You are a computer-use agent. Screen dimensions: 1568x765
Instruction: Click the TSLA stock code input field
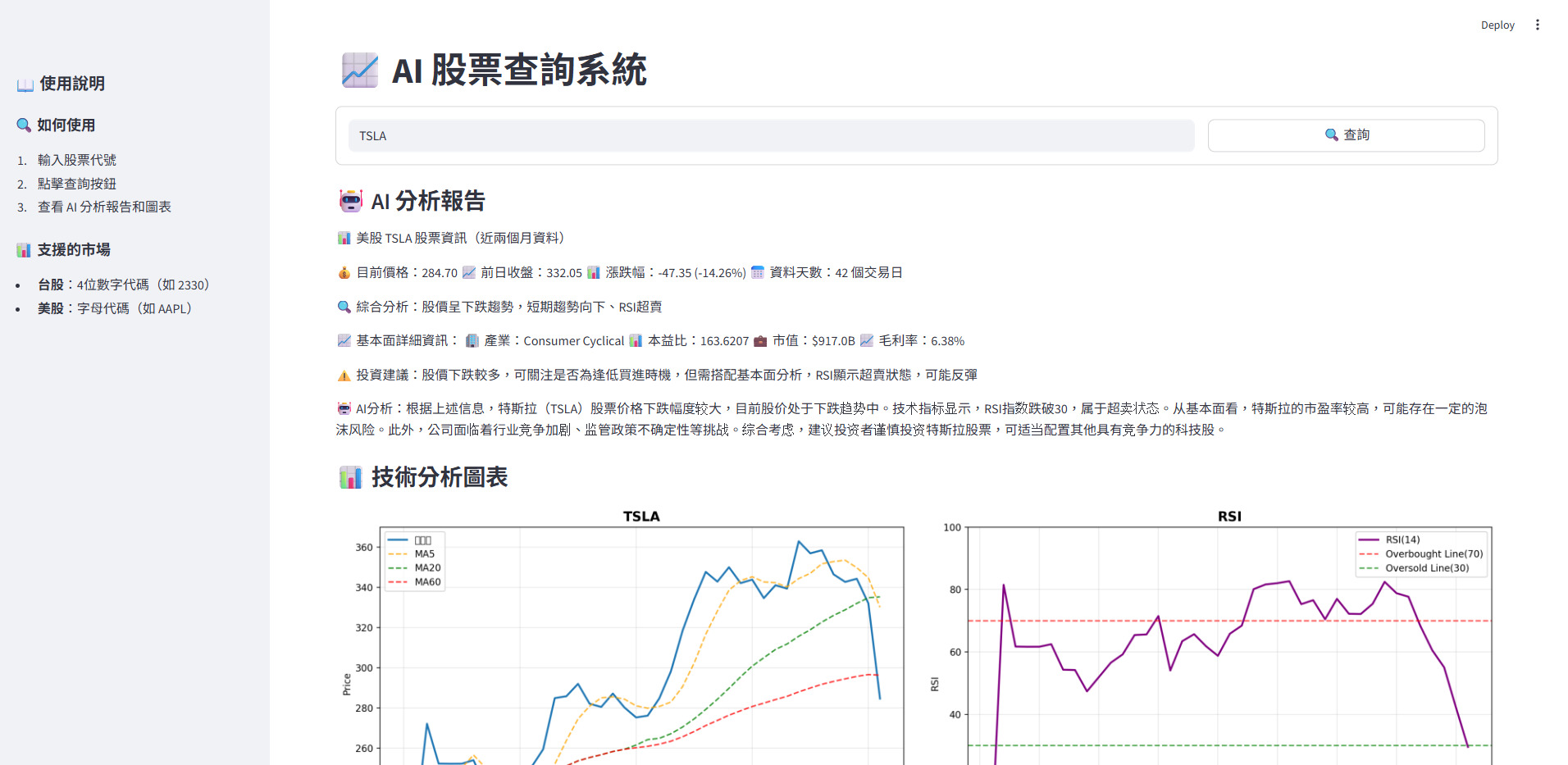(x=771, y=136)
